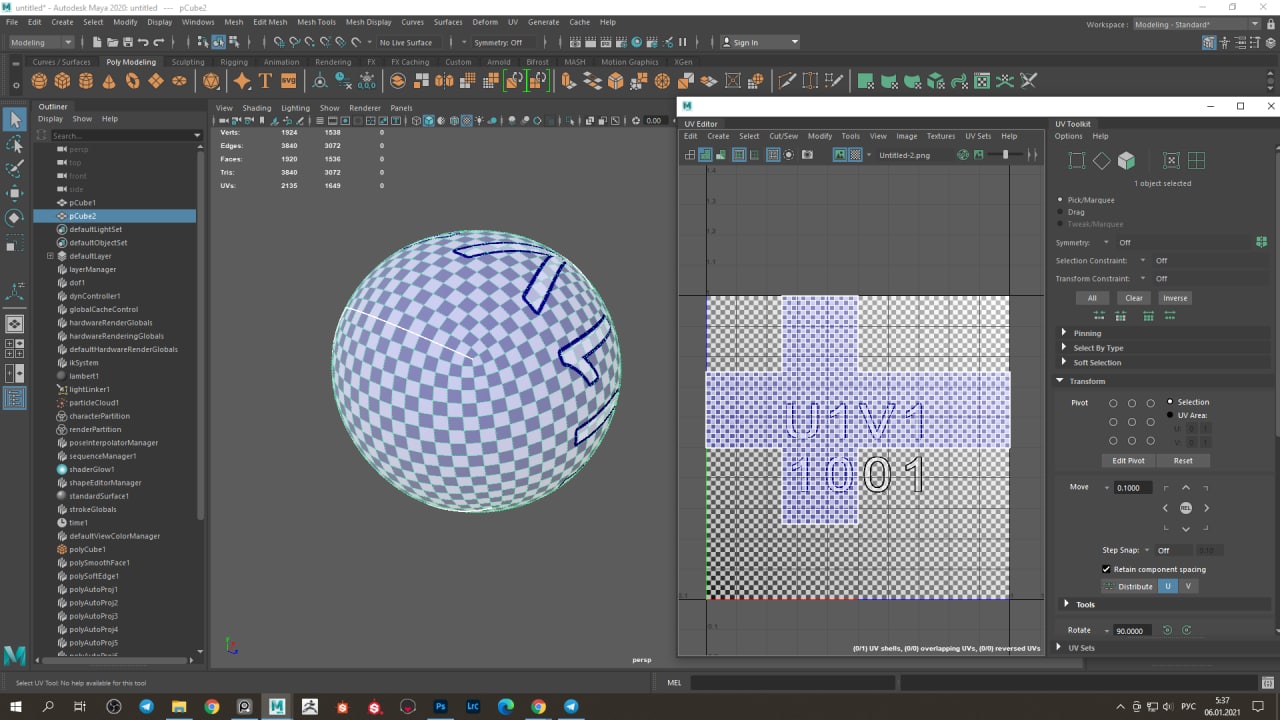The width and height of the screenshot is (1280, 720).
Task: Toggle display image icon in UV Editor
Action: point(840,155)
